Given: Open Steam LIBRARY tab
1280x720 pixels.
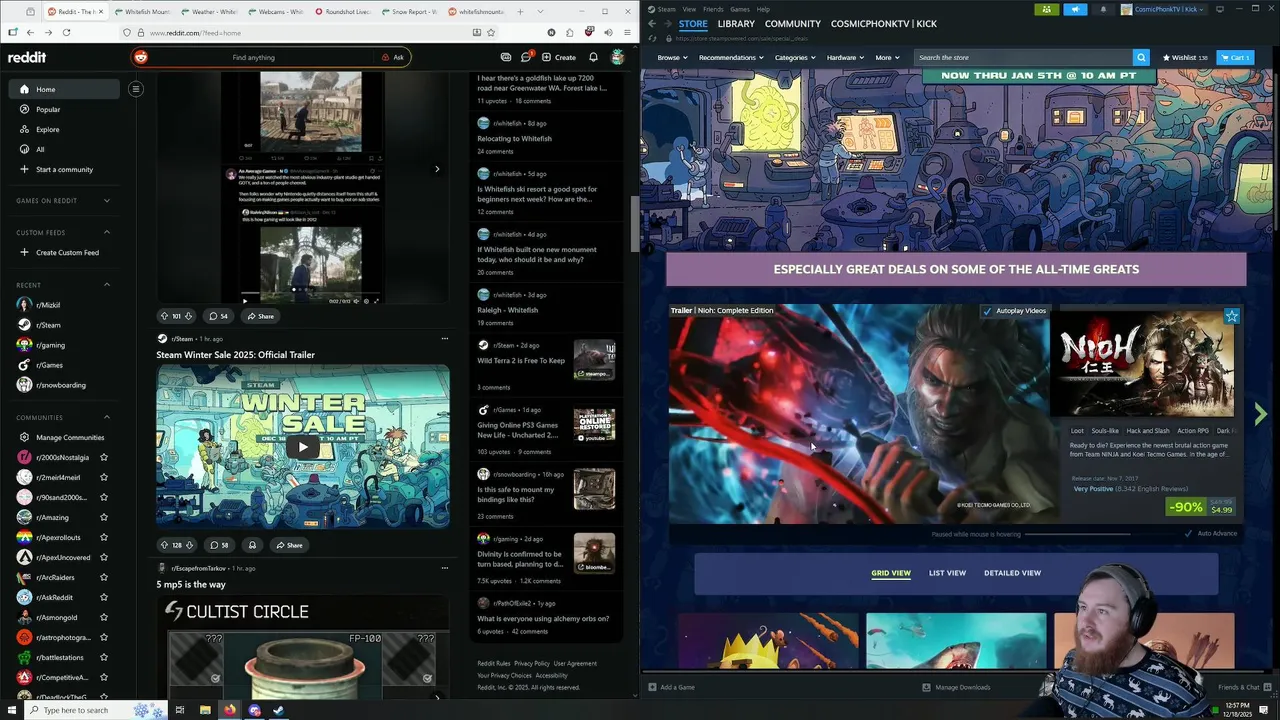Looking at the screenshot, I should (x=736, y=23).
